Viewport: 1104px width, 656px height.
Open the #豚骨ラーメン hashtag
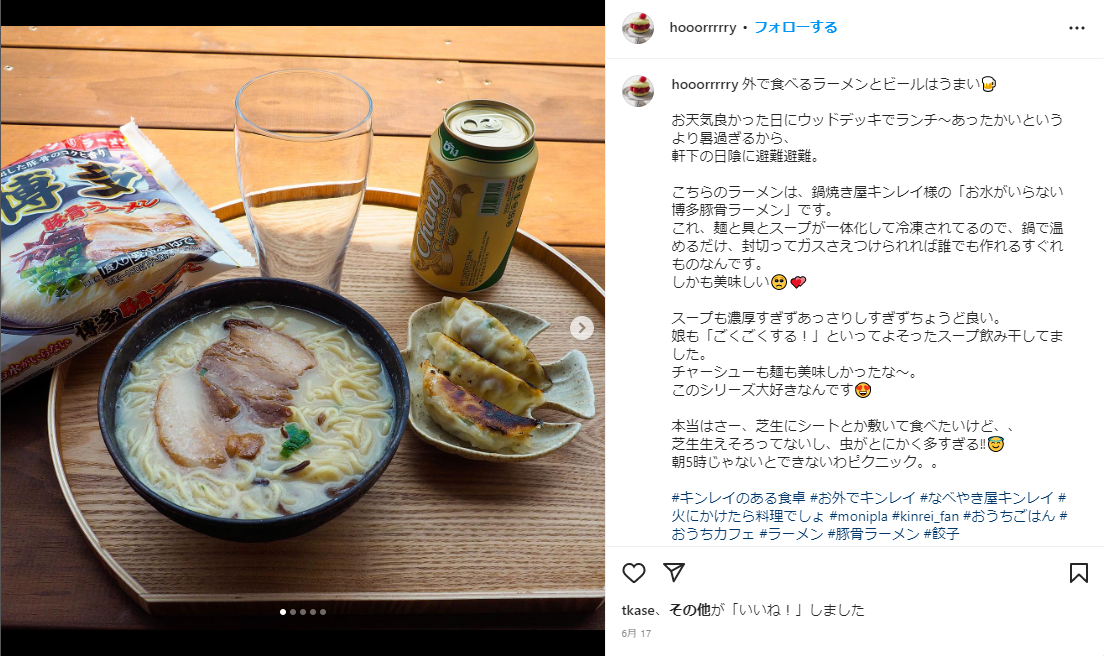pos(873,534)
